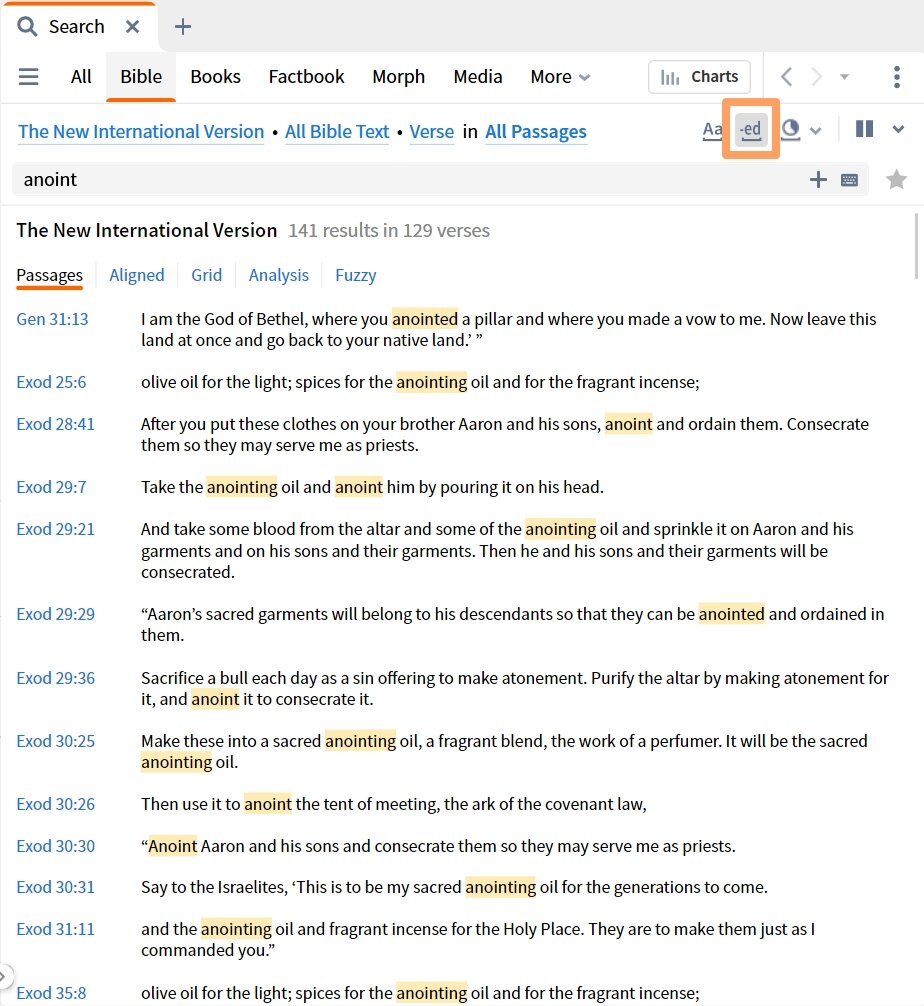Open Exod 35:8 reference
924x1006 pixels.
pyautogui.click(x=51, y=993)
